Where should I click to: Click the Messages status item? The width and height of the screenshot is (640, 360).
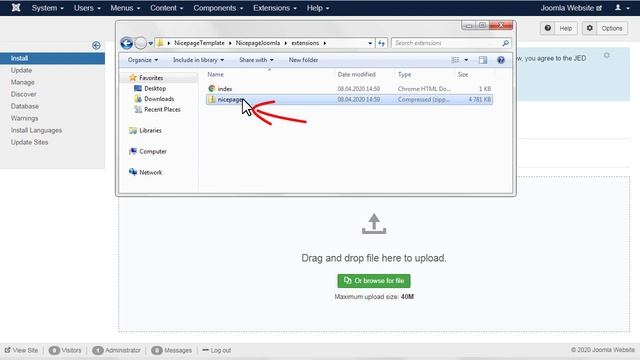171,350
